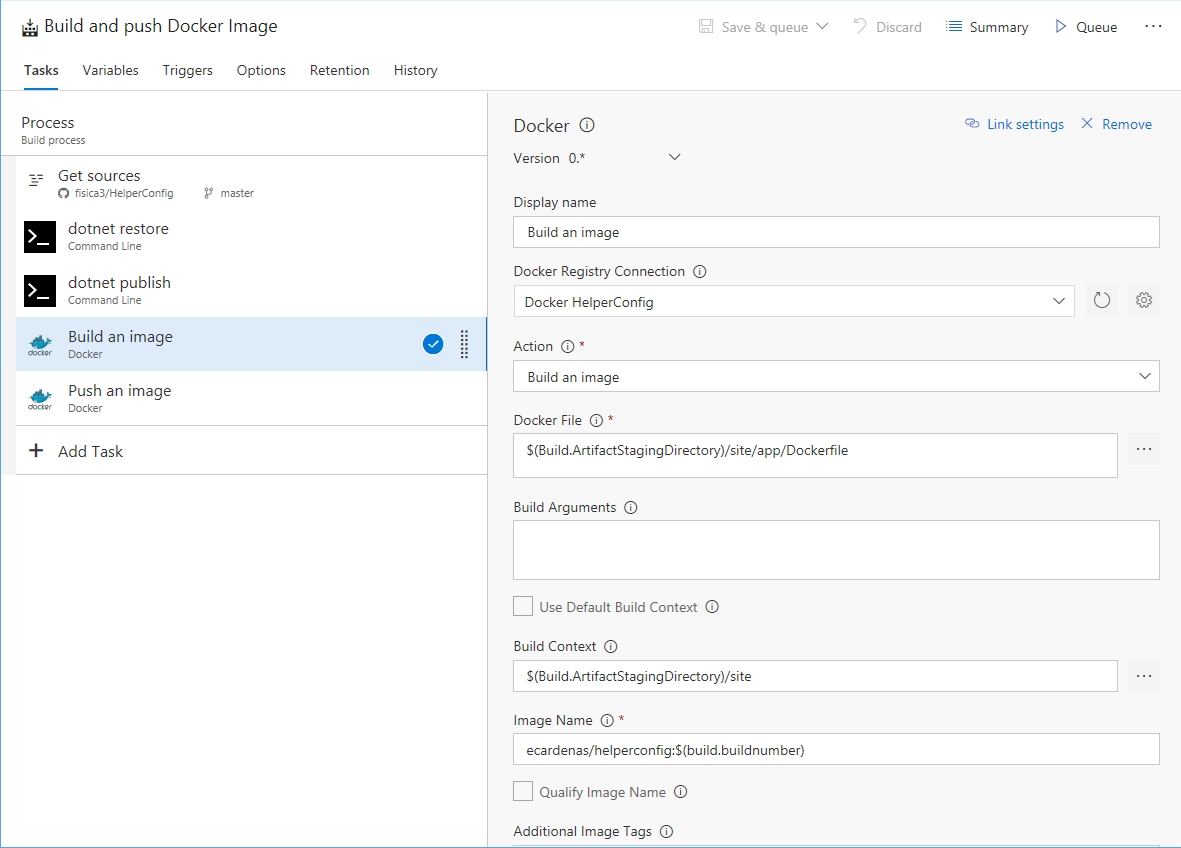Click into the Docker File path field
Viewport: 1181px width, 848px height.
coord(815,455)
